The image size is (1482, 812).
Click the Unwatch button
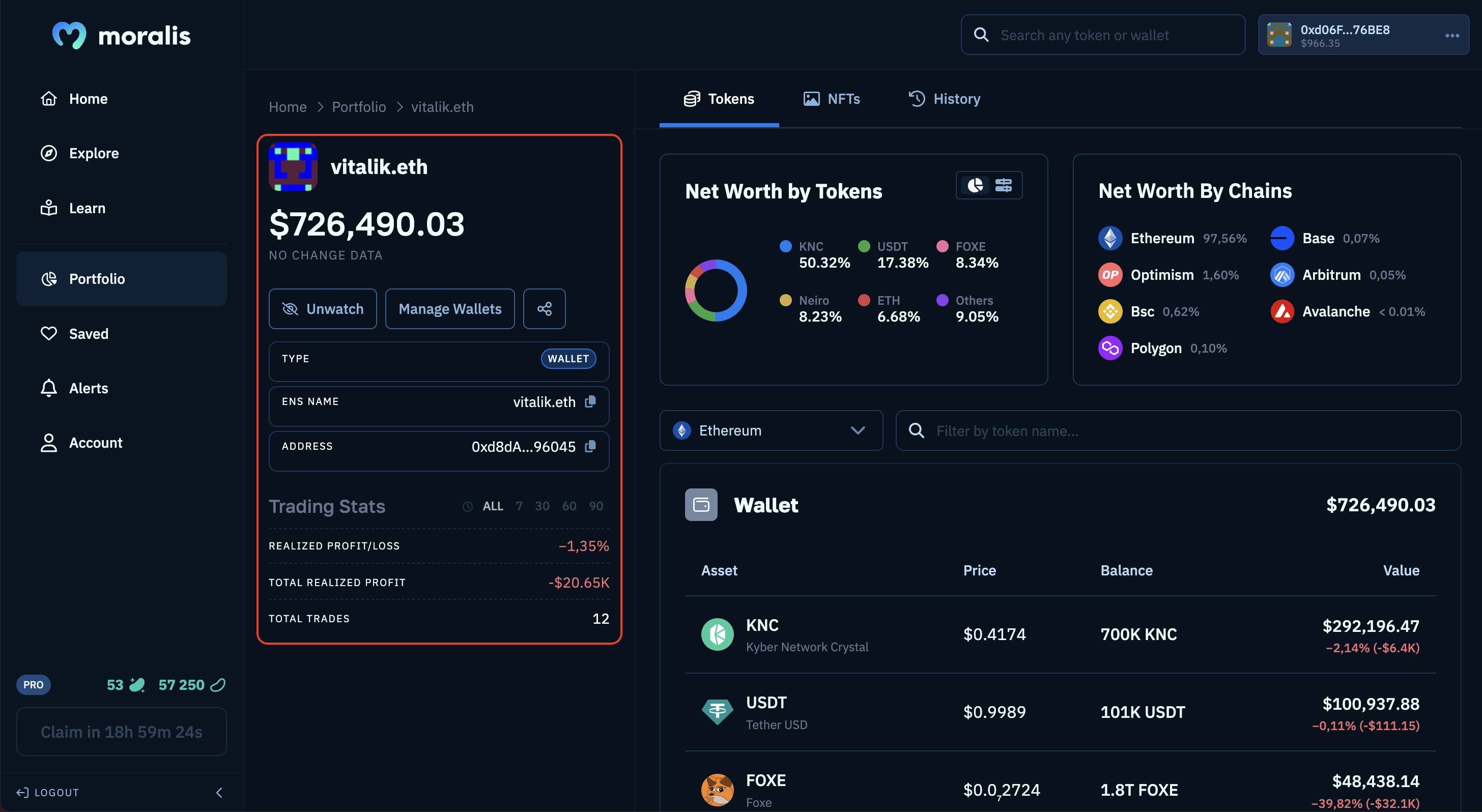click(x=322, y=308)
